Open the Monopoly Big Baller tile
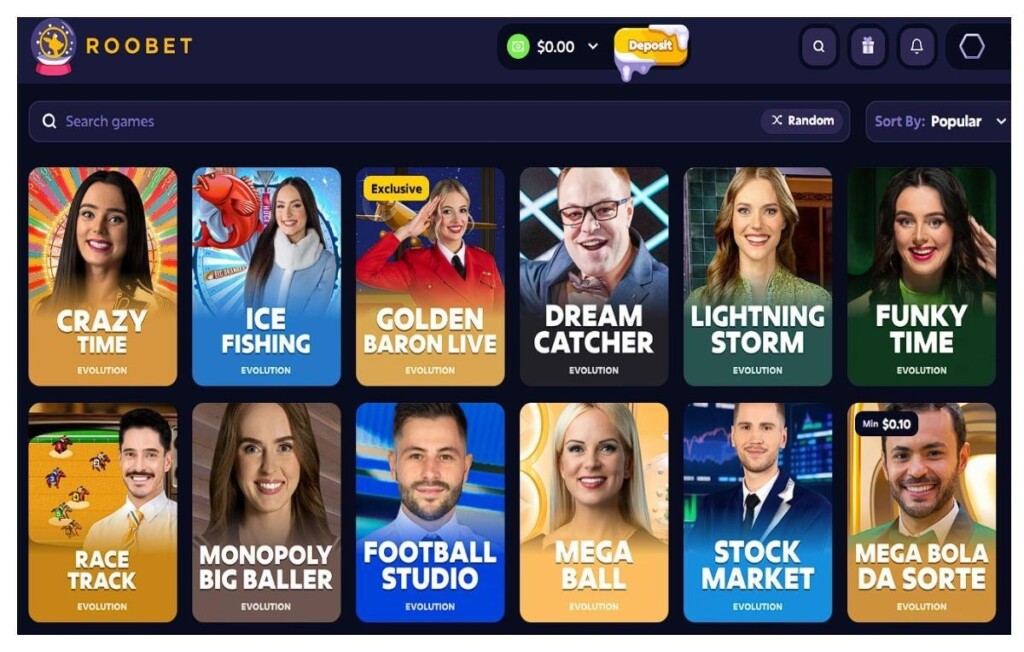This screenshot has height=652, width=1024. click(x=266, y=512)
